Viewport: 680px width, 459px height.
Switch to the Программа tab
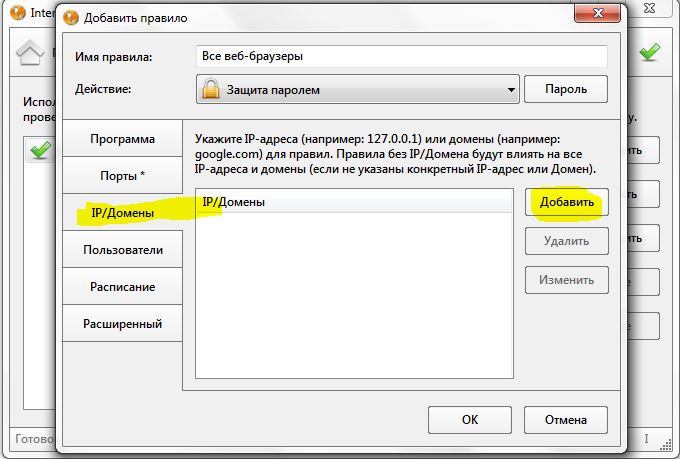122,139
